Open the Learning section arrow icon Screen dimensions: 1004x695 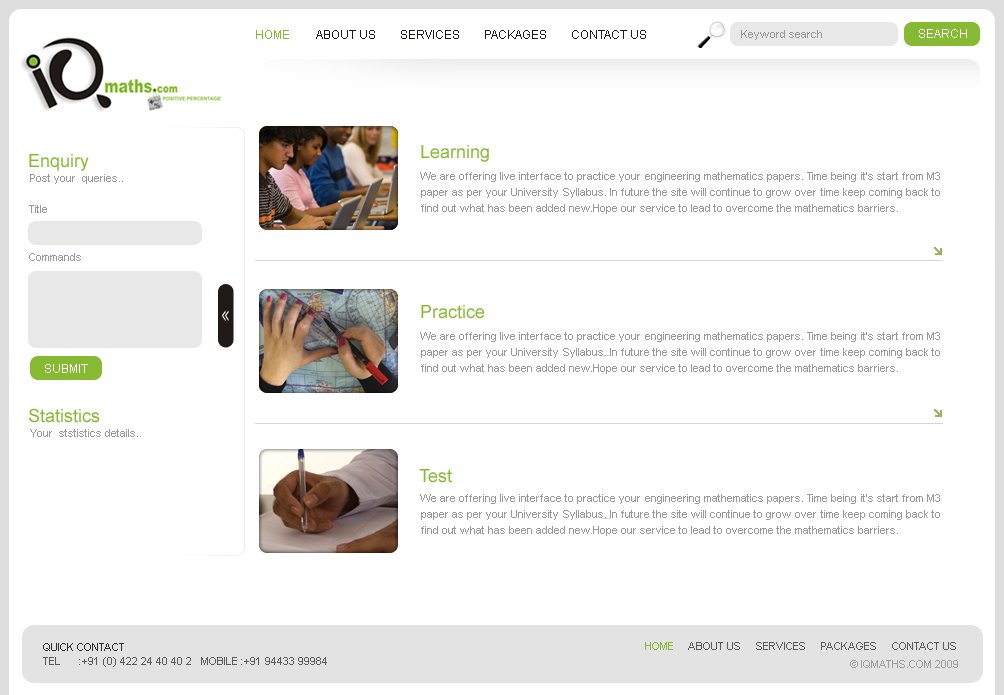937,251
